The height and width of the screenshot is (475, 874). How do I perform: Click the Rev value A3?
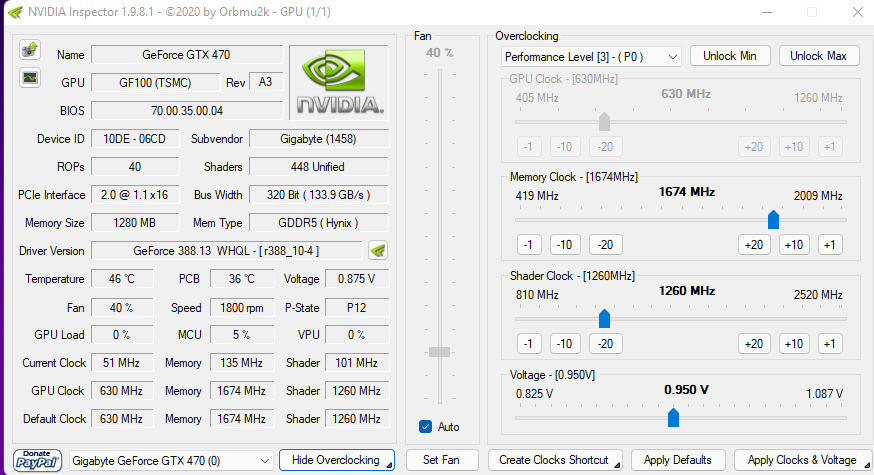(x=266, y=82)
